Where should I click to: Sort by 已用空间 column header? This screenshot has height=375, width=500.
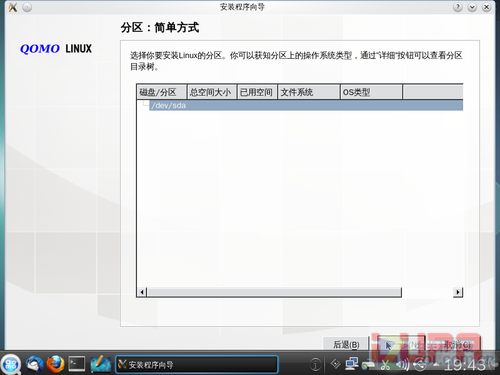click(257, 92)
